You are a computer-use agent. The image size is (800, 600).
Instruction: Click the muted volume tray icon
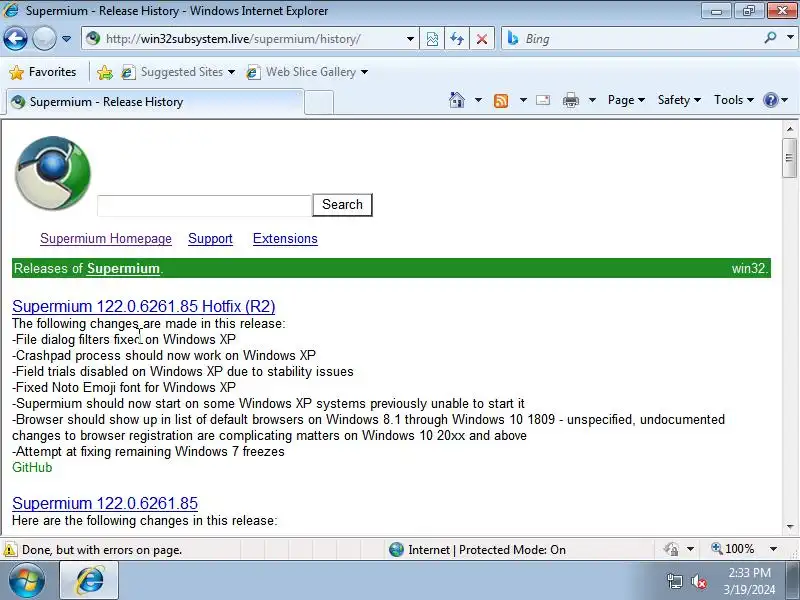(x=698, y=581)
